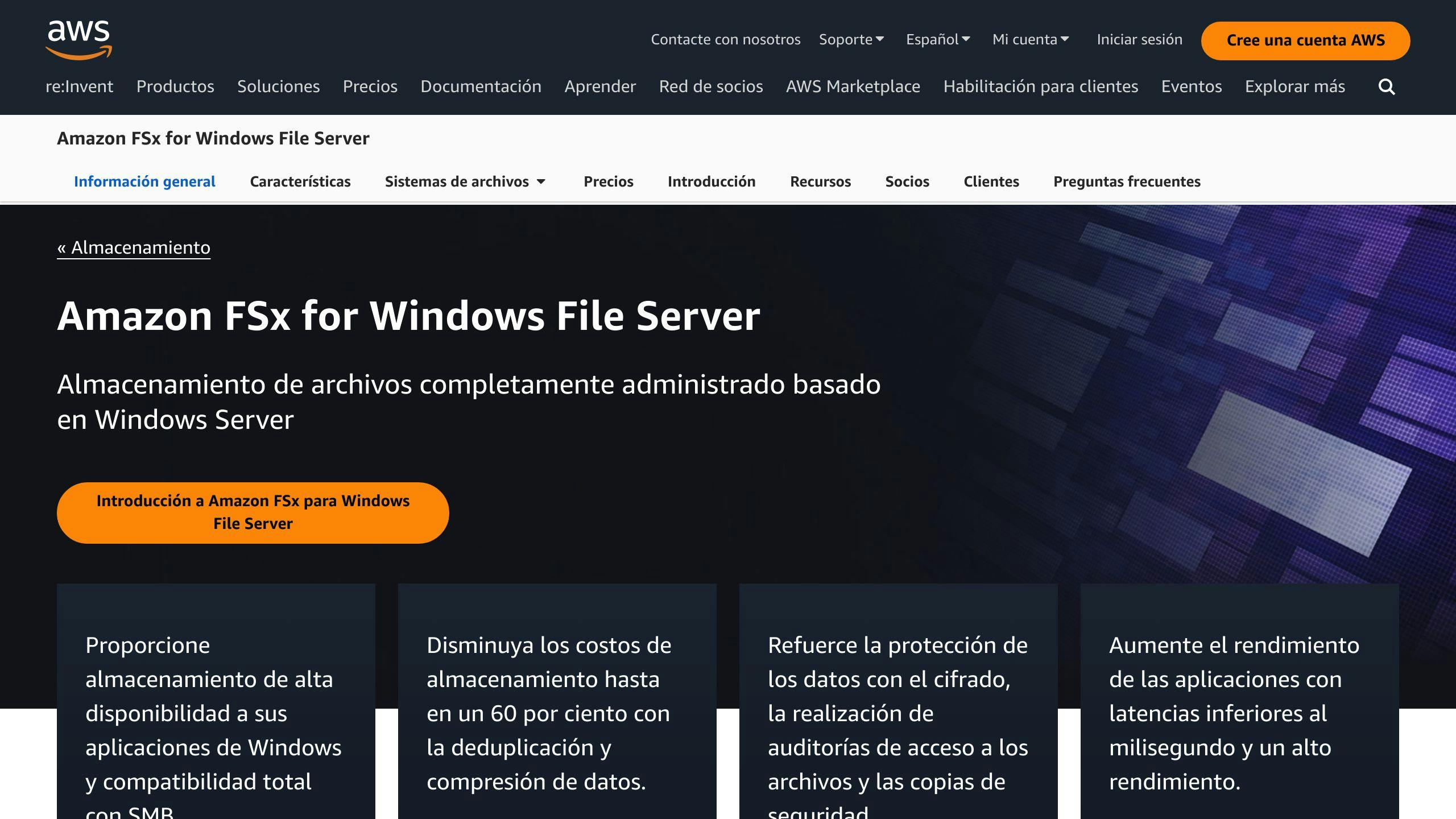The width and height of the screenshot is (1456, 819).
Task: Click Iniciar sesión link
Action: pyautogui.click(x=1139, y=39)
